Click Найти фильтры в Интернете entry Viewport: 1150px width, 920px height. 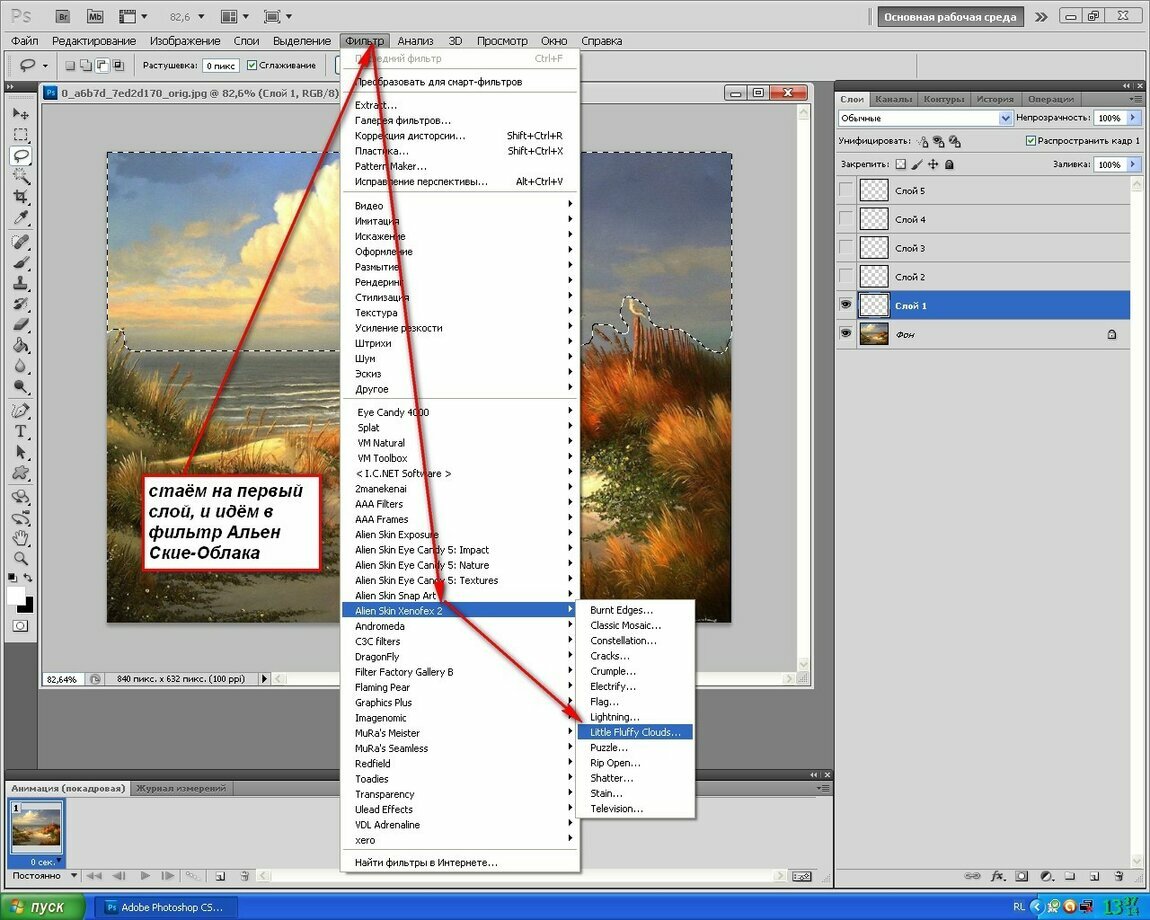(x=426, y=863)
